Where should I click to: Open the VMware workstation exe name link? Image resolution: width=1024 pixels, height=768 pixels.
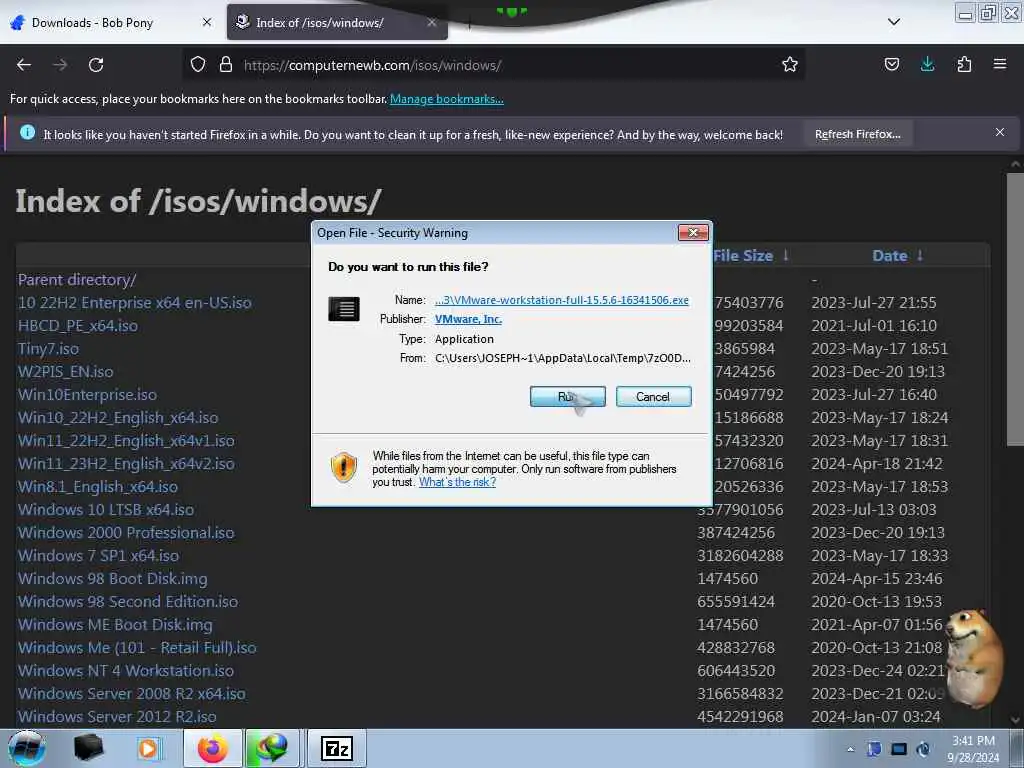pos(562,300)
